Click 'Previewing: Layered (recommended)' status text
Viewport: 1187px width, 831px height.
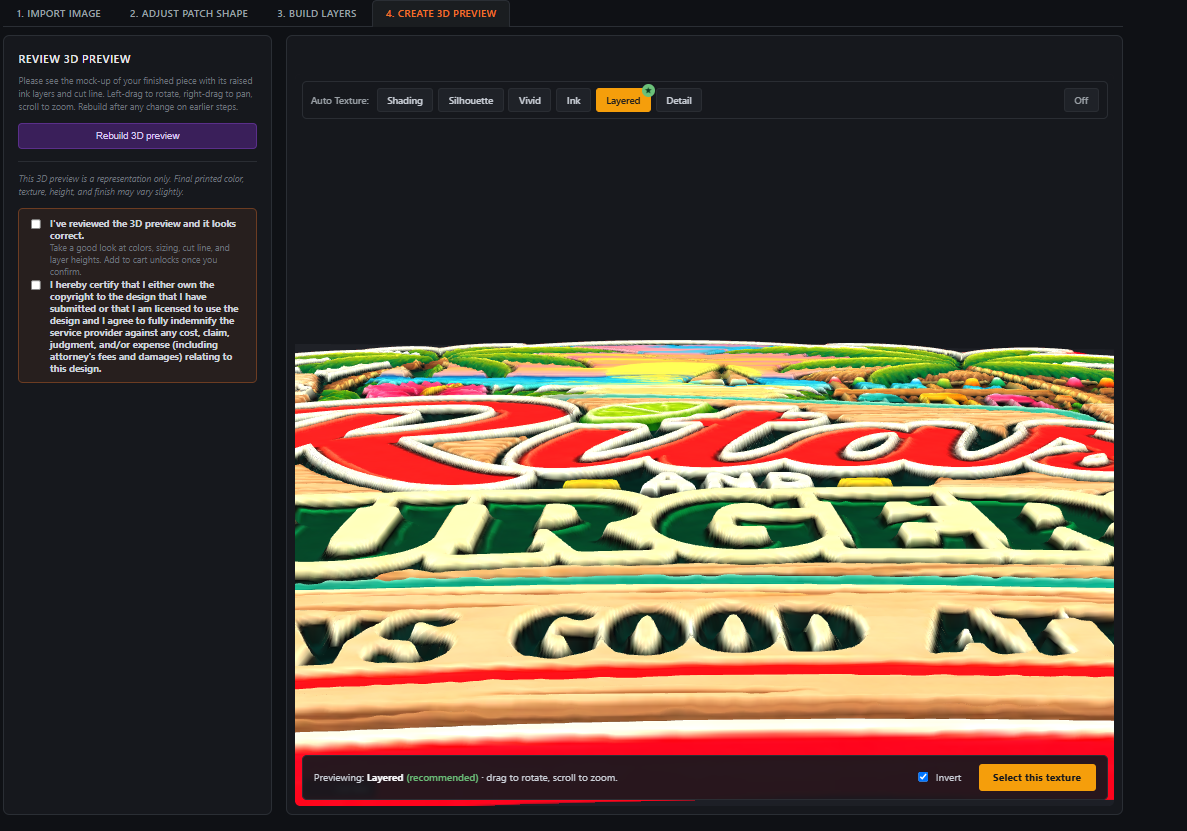tap(396, 778)
